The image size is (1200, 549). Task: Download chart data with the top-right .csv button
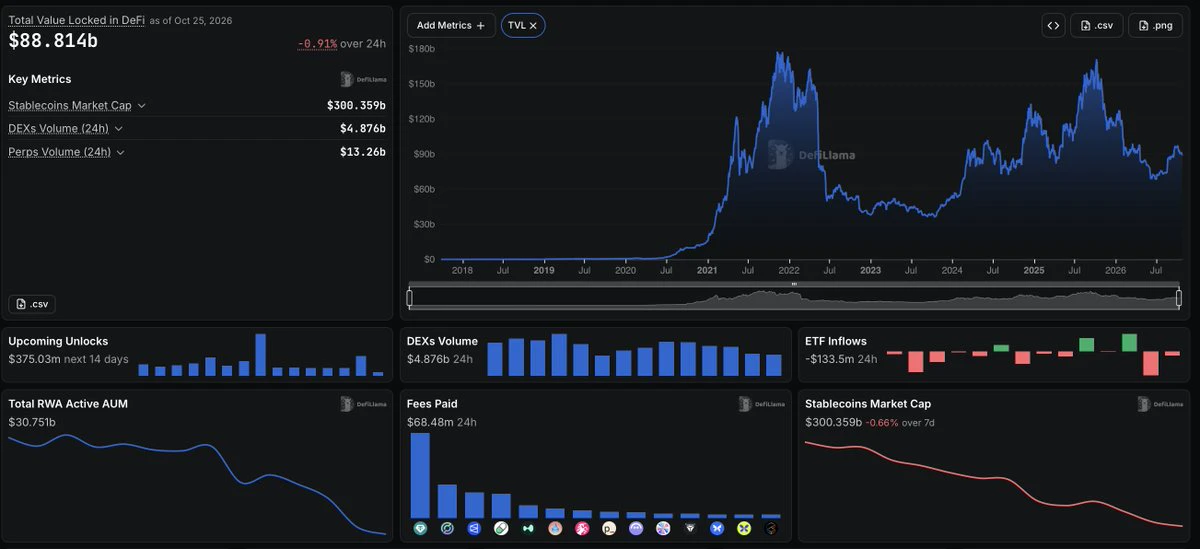[x=1097, y=25]
